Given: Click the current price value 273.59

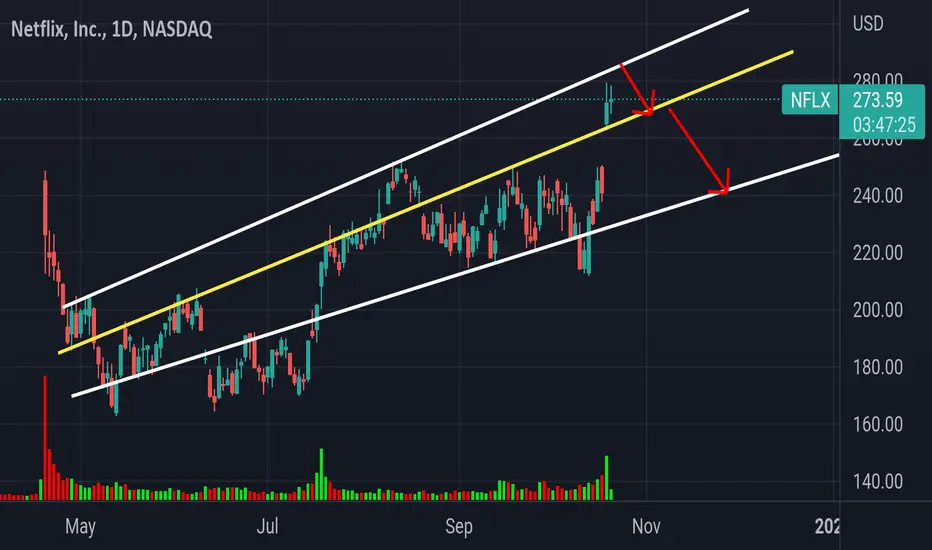Looking at the screenshot, I should 878,100.
